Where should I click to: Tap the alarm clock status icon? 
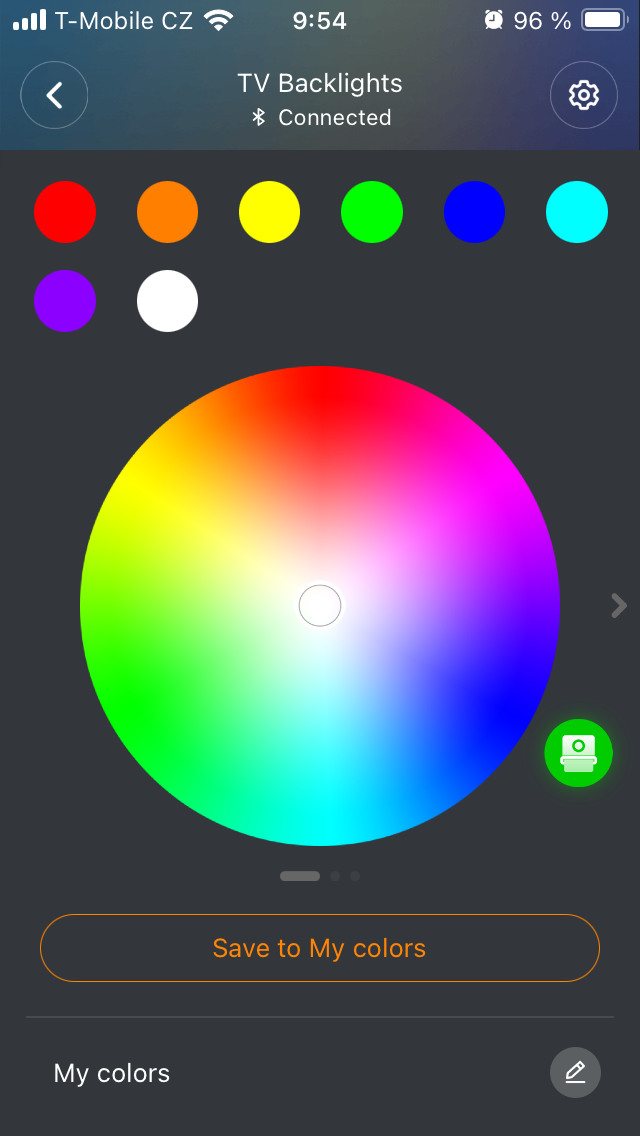click(x=494, y=20)
